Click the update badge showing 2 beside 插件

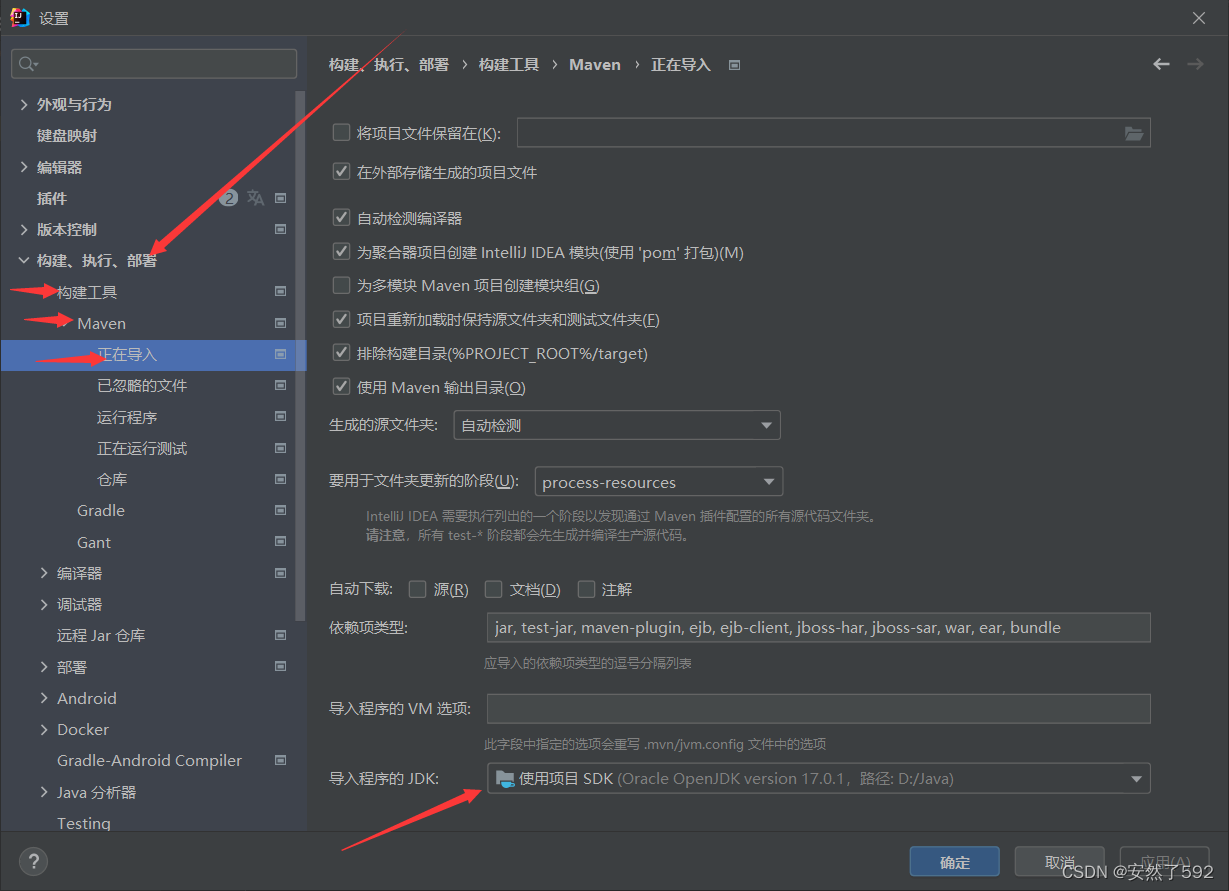pyautogui.click(x=229, y=198)
